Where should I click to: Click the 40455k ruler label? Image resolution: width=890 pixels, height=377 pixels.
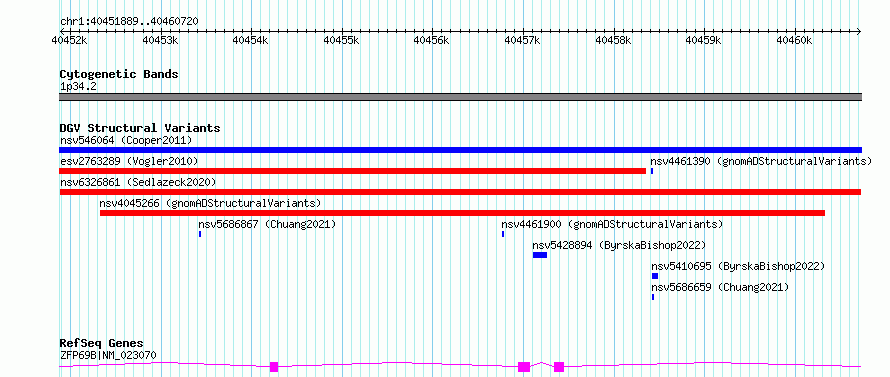tap(341, 40)
